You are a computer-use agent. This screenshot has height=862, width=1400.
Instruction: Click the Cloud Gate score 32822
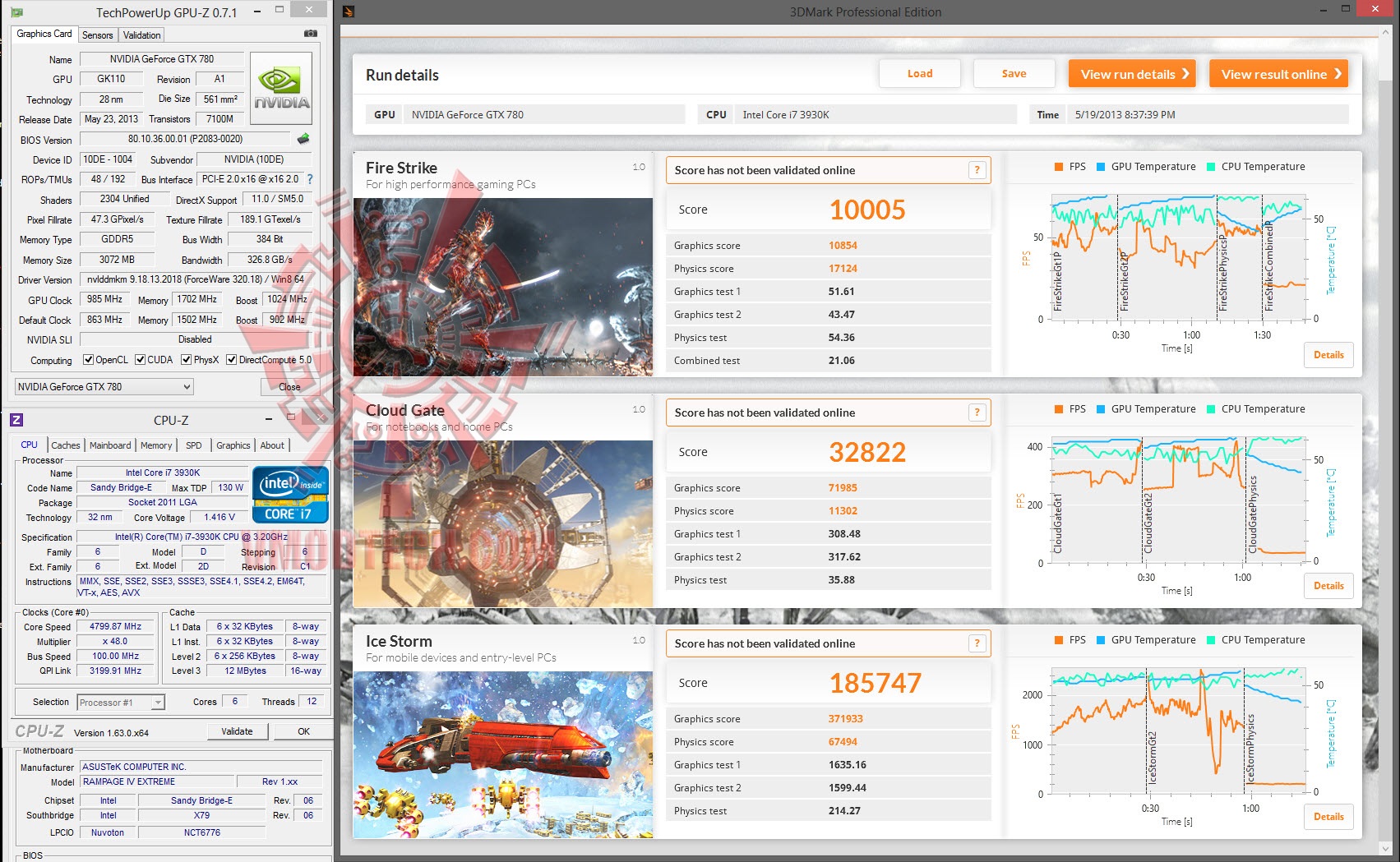[x=867, y=453]
